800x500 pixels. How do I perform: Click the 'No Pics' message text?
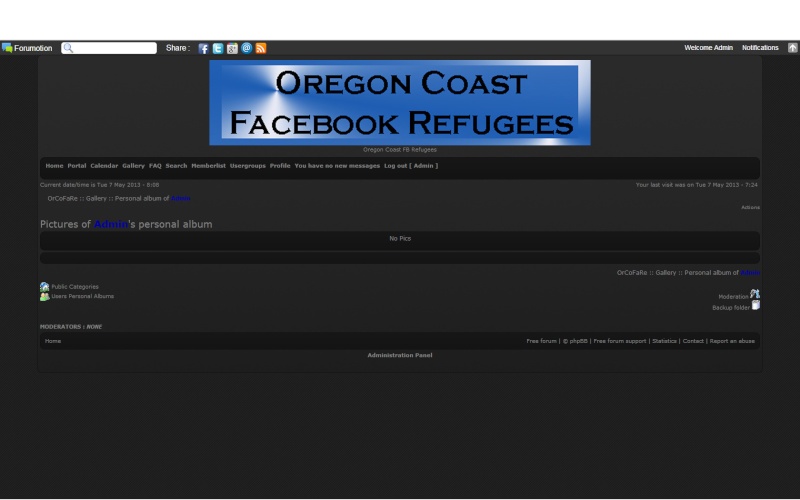400,239
